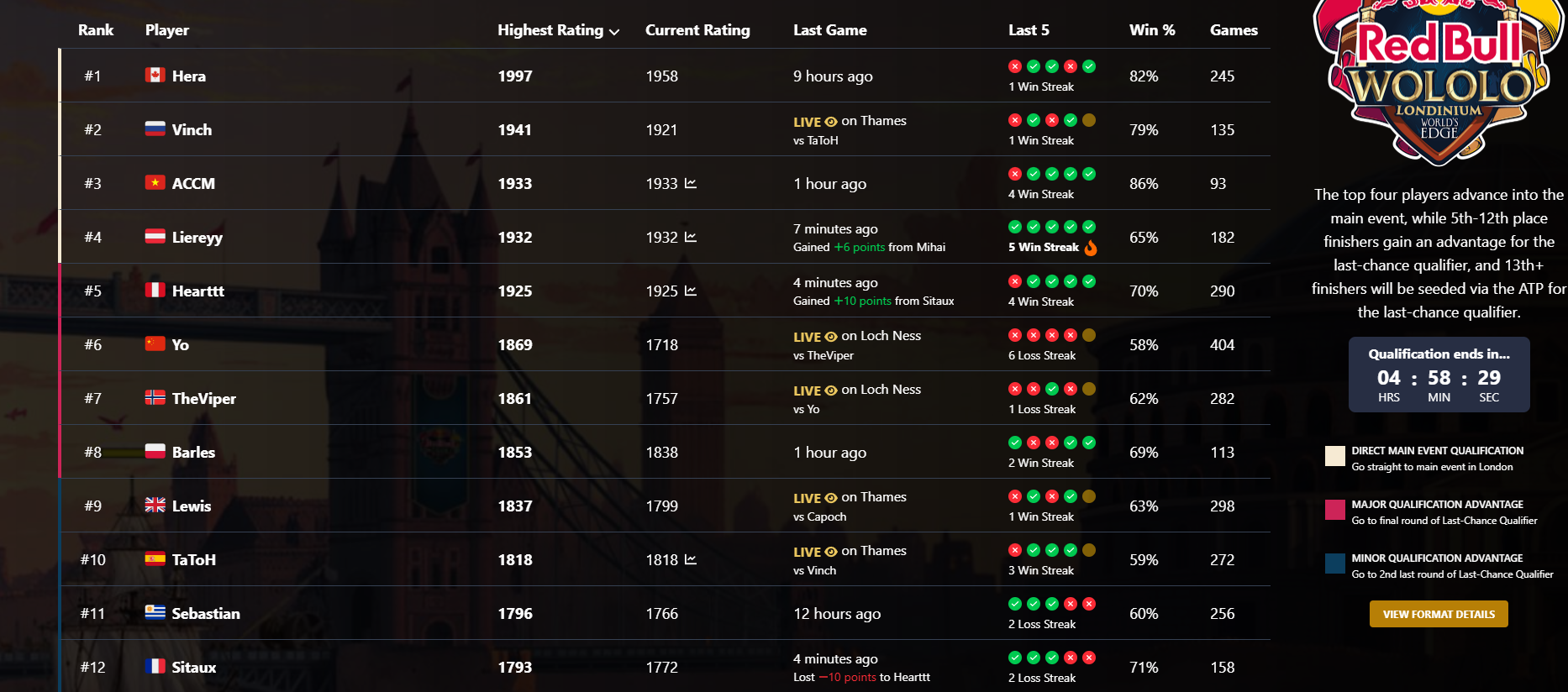Image resolution: width=1568 pixels, height=692 pixels.
Task: Sort table by Highest Rating header
Action: coord(550,30)
